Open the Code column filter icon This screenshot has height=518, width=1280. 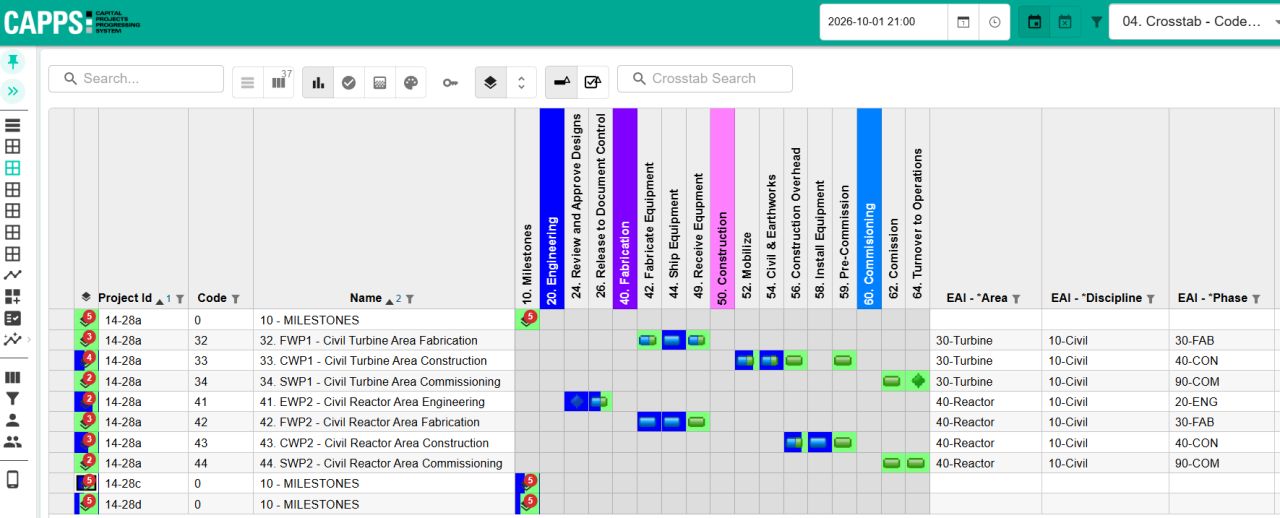(x=236, y=299)
